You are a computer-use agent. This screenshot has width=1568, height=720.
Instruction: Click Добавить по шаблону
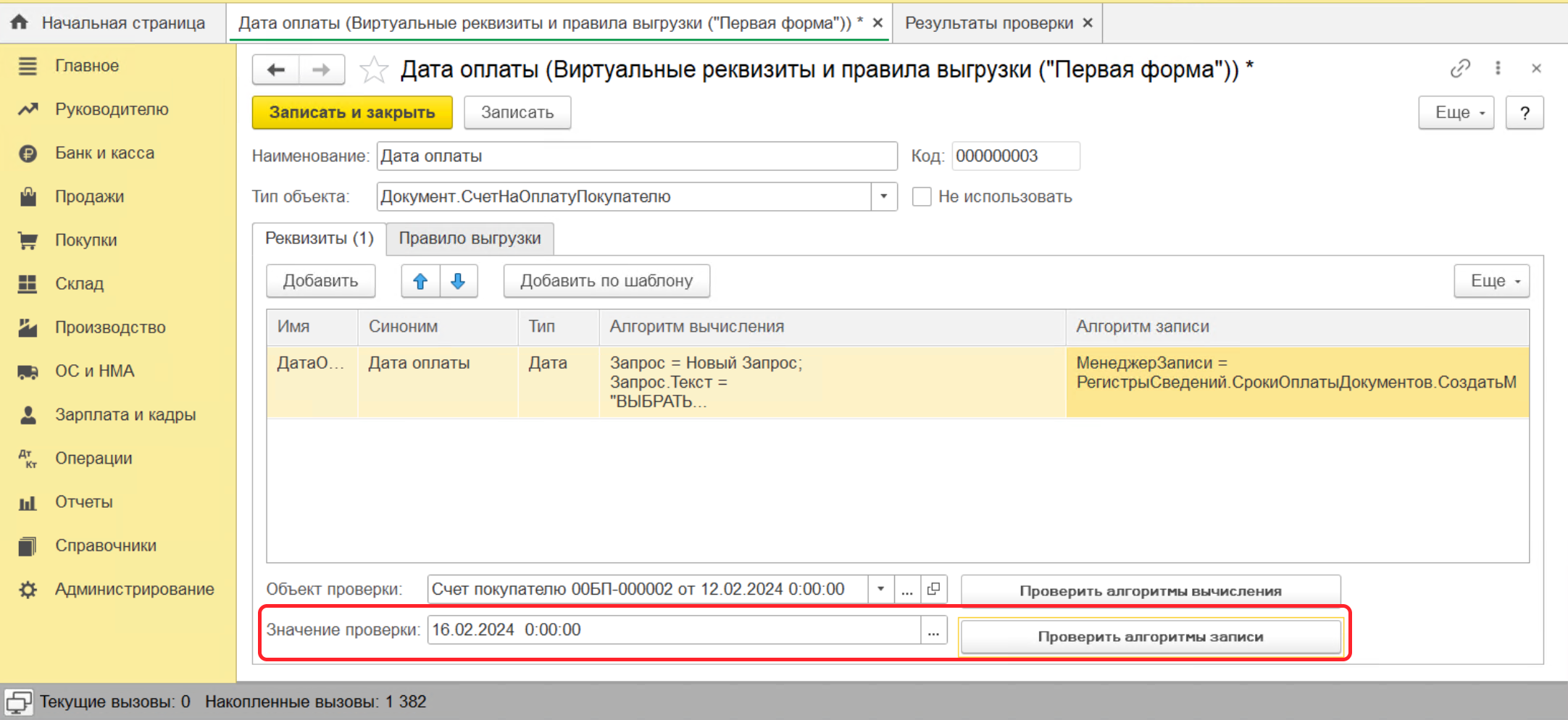click(x=606, y=281)
